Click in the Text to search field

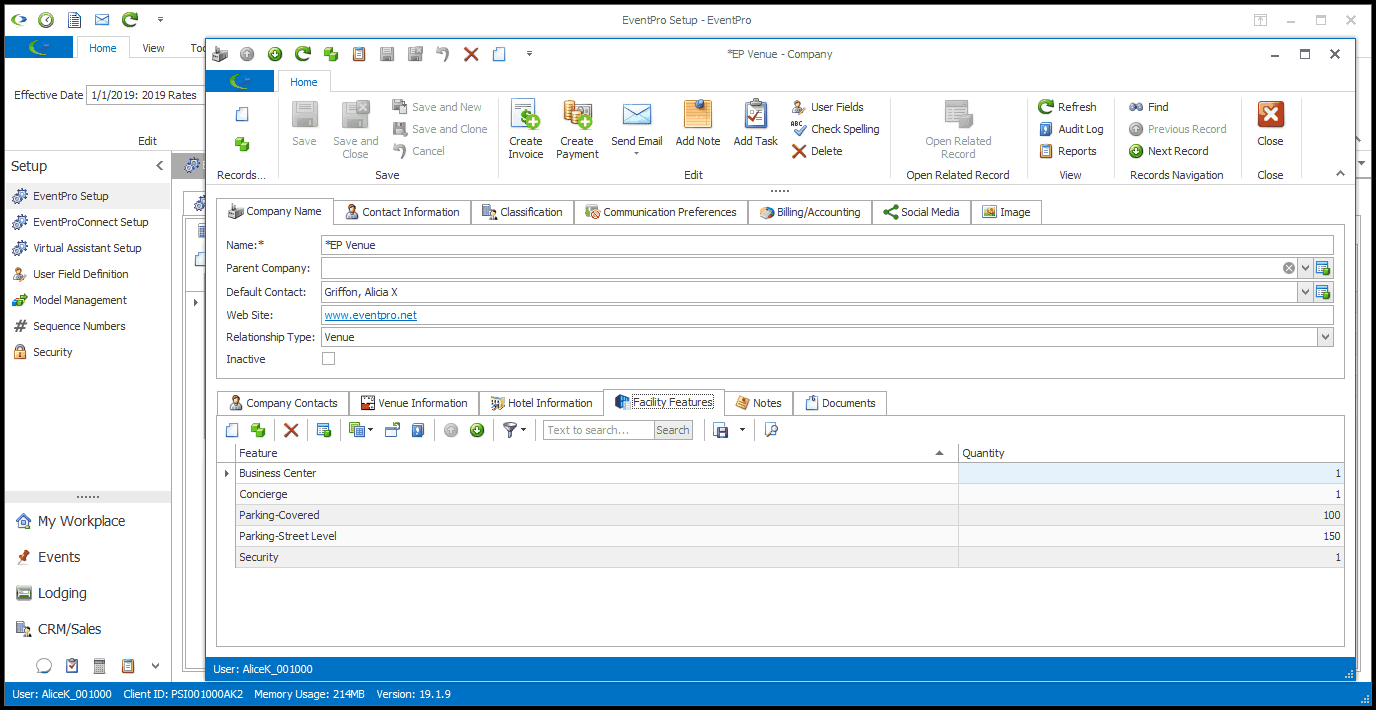(x=599, y=430)
